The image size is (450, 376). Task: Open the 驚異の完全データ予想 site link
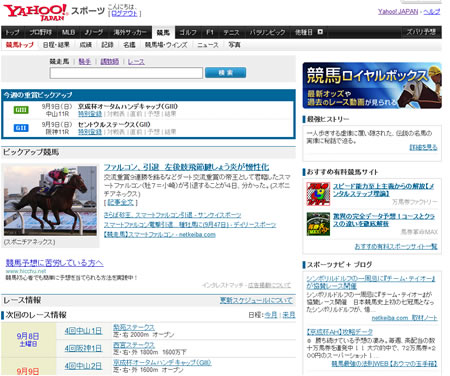tap(384, 220)
